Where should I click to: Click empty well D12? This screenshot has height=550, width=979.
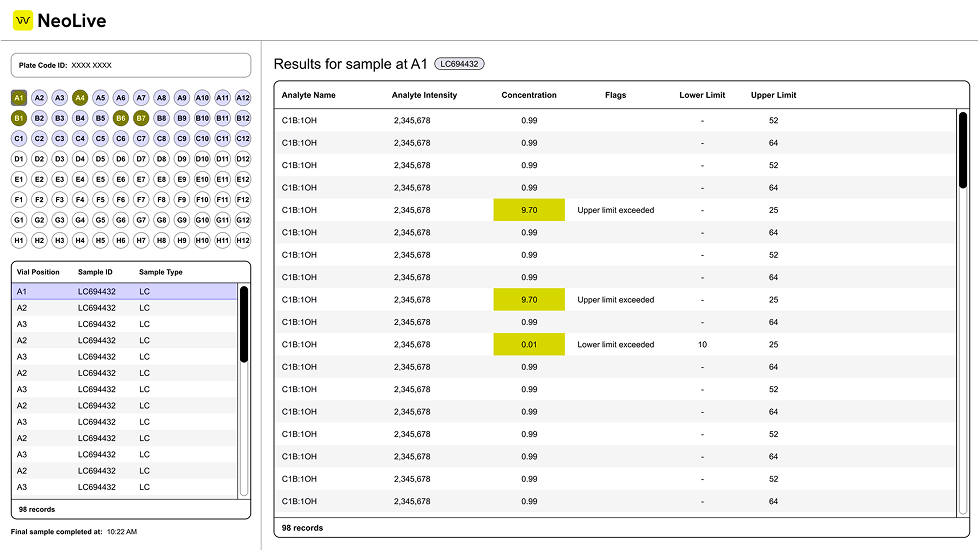coord(243,159)
